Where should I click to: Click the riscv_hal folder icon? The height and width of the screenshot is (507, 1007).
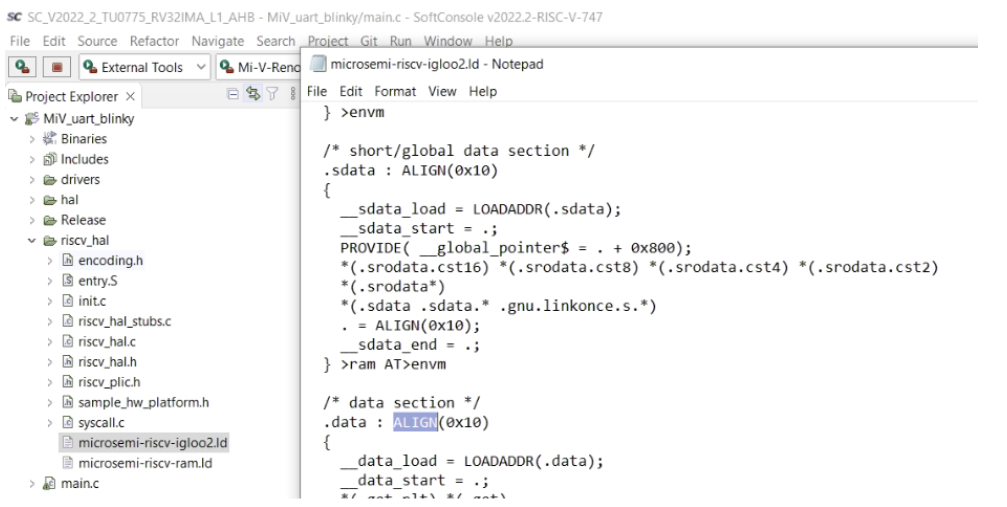click(x=49, y=241)
